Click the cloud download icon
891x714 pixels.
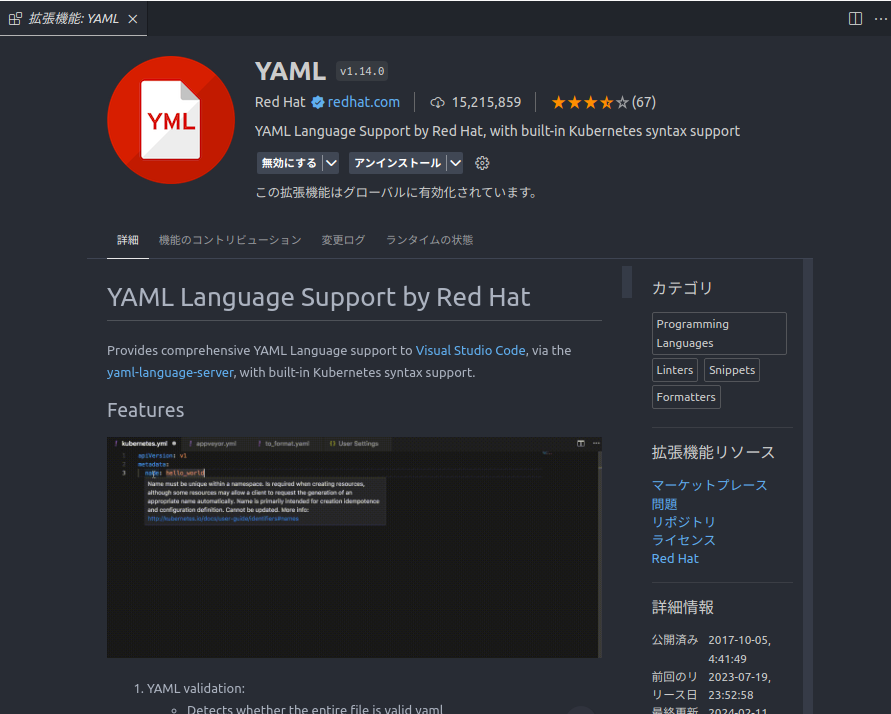click(x=438, y=102)
